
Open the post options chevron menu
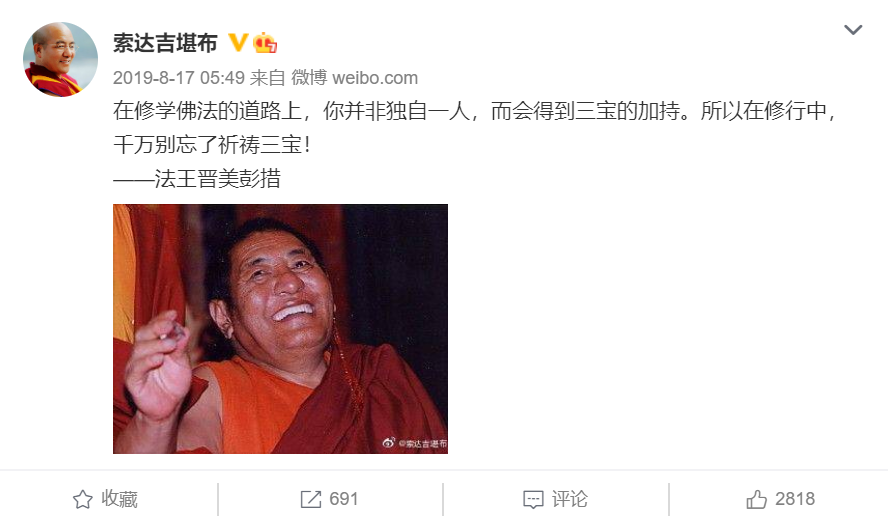pos(853,29)
